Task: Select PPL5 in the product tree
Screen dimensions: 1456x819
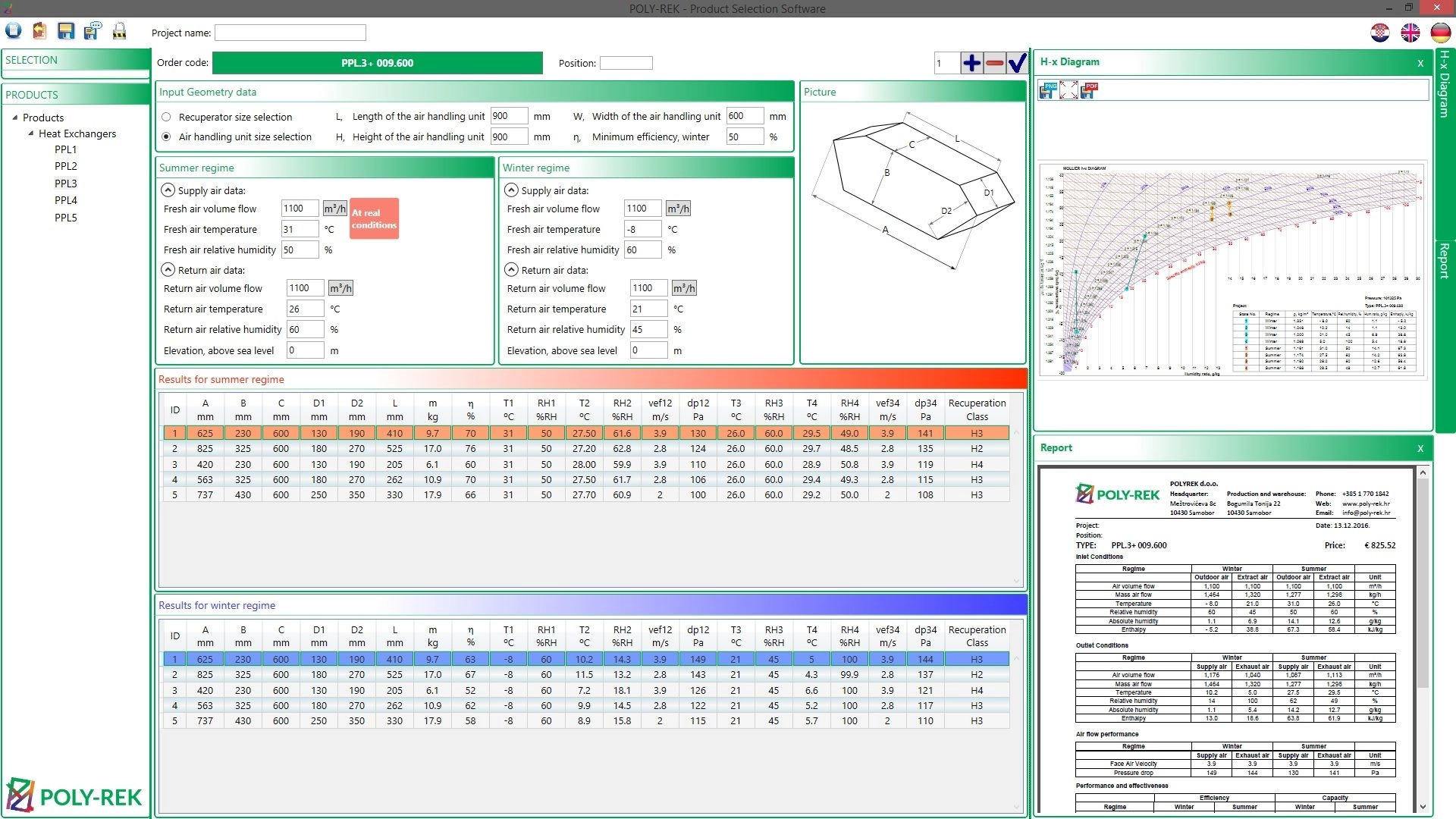Action: pos(66,218)
